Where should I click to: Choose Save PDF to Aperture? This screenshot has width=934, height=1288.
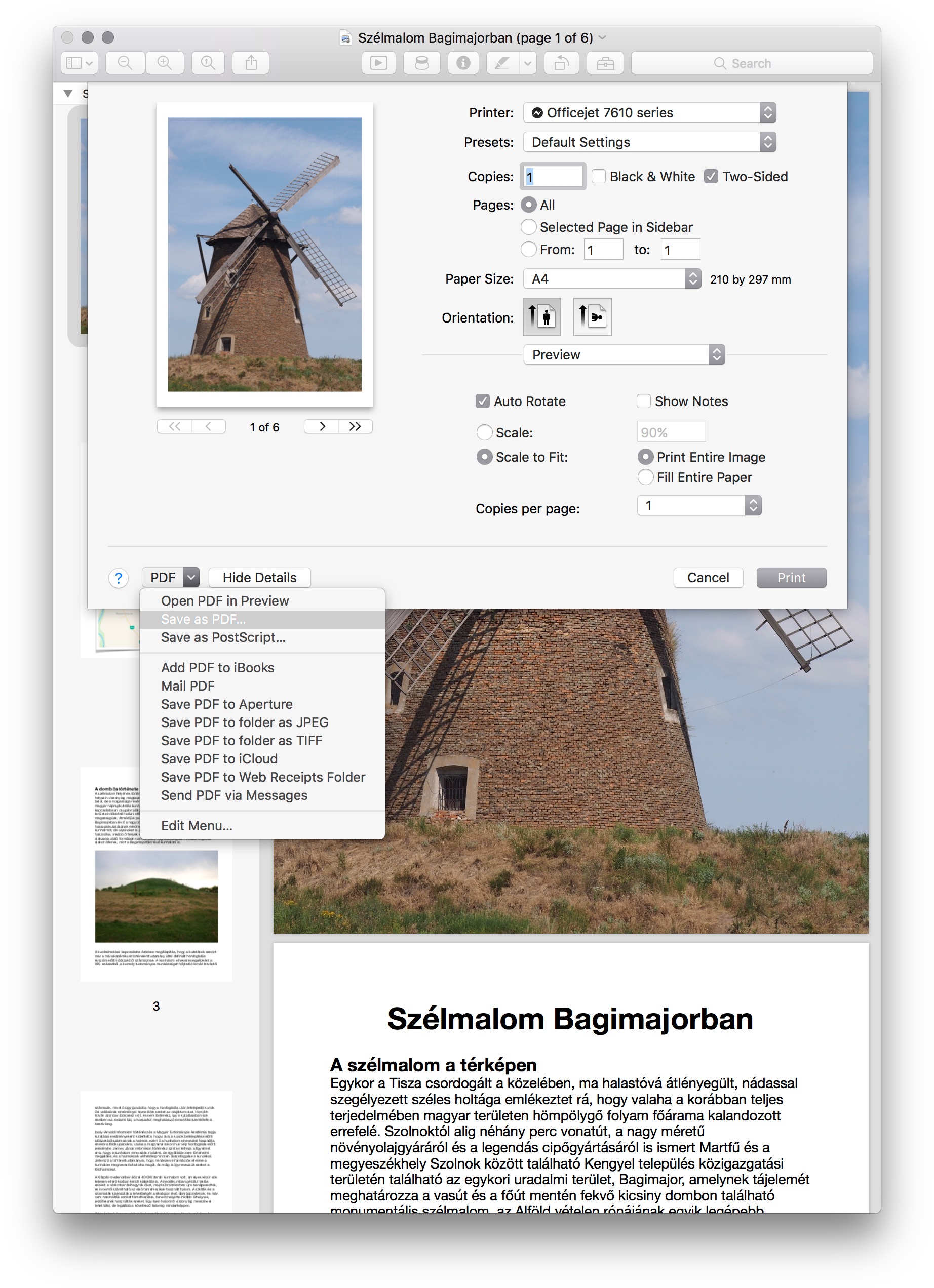[262, 705]
